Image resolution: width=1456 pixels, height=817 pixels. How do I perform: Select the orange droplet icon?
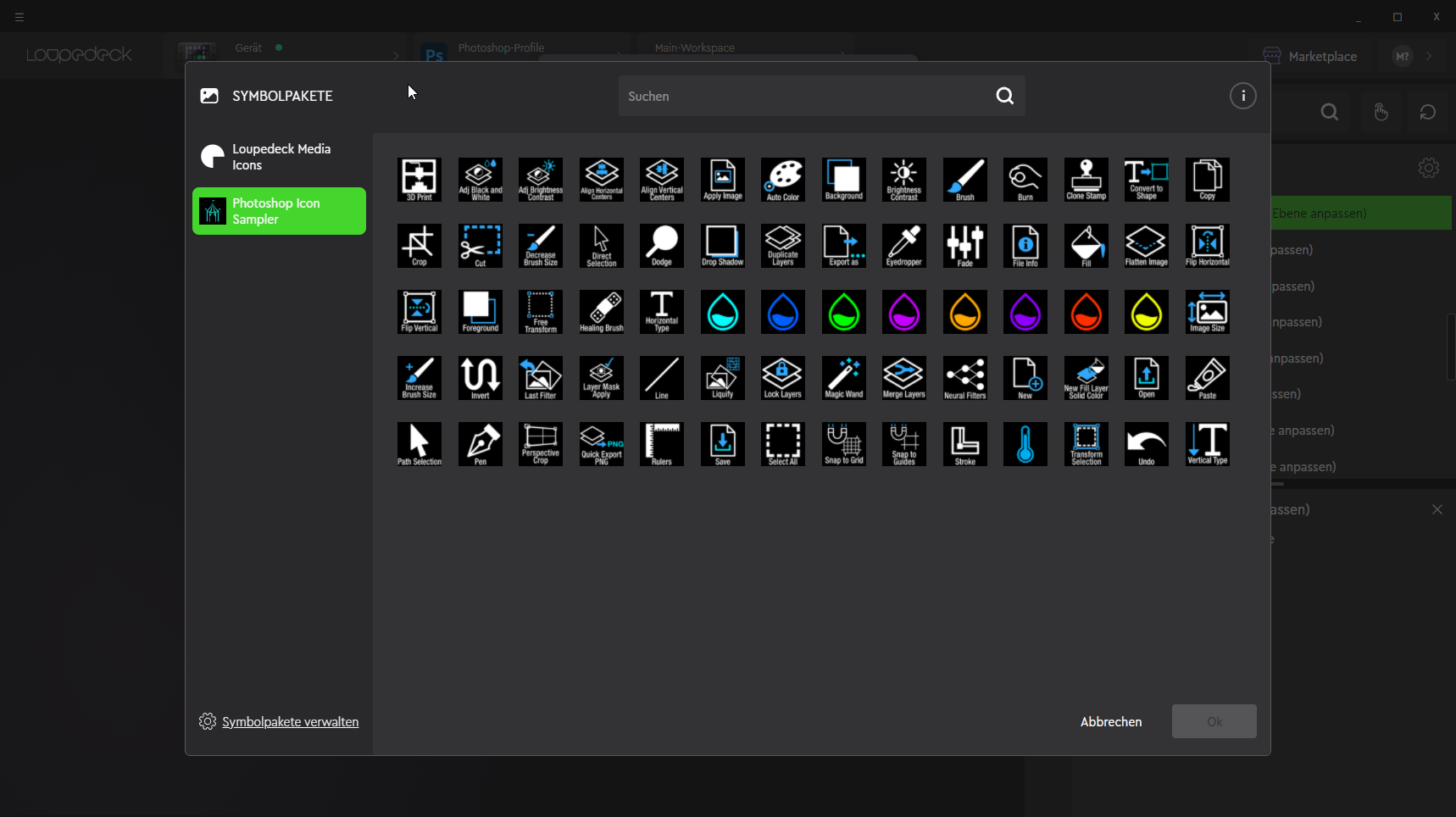pyautogui.click(x=965, y=312)
